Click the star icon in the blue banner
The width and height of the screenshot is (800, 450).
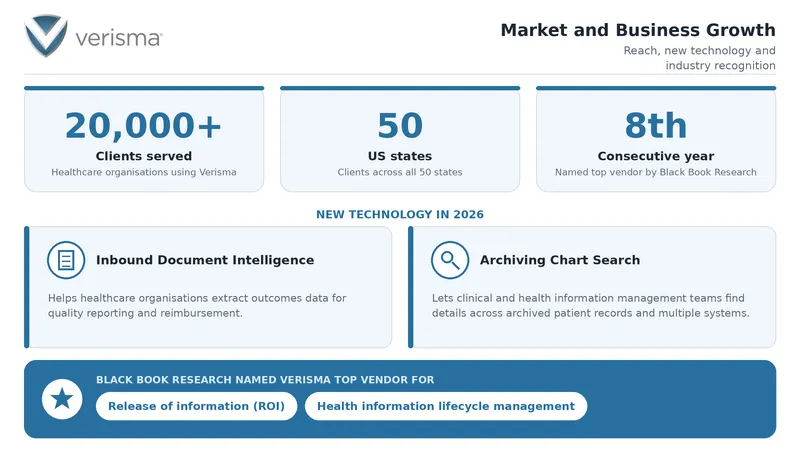tap(62, 399)
